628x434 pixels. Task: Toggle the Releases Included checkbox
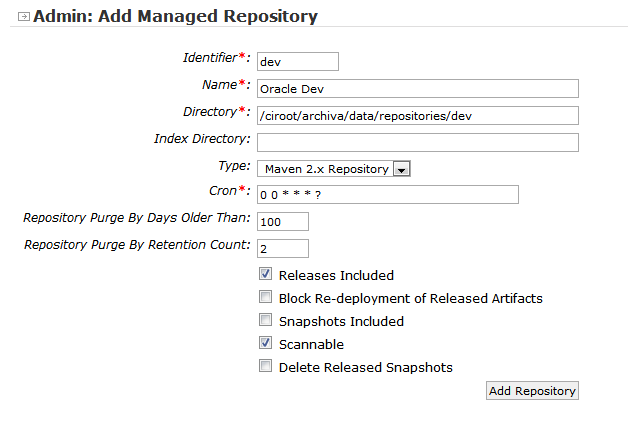click(x=266, y=274)
